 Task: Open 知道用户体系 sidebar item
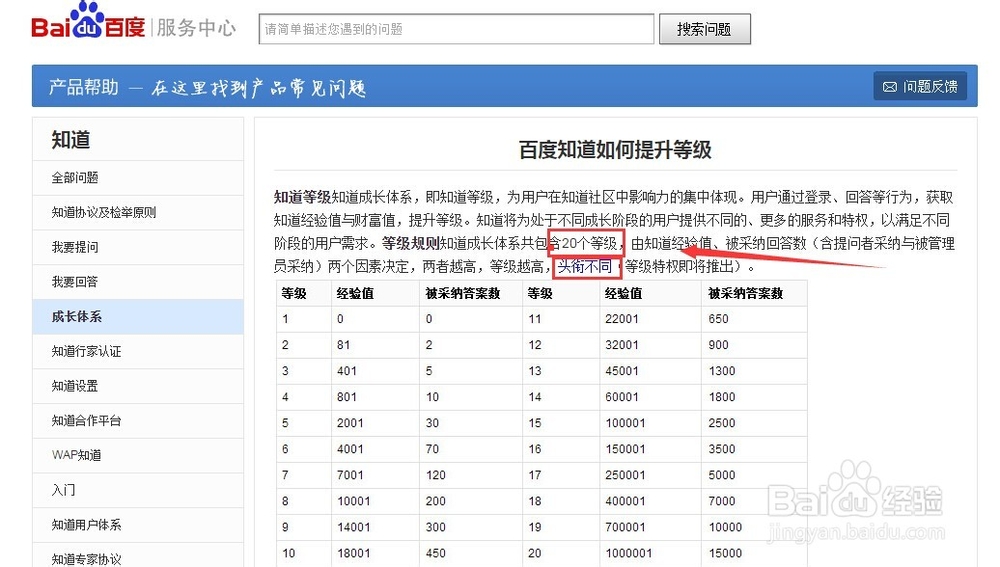pos(138,525)
